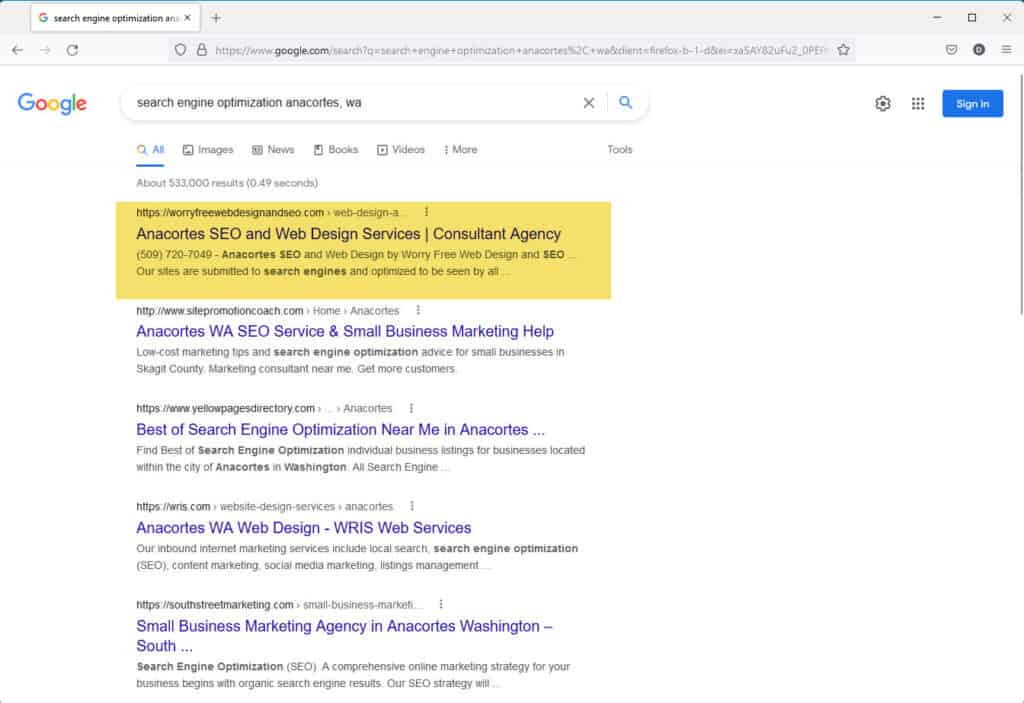1024x703 pixels.
Task: Expand the More search categories
Action: (460, 150)
